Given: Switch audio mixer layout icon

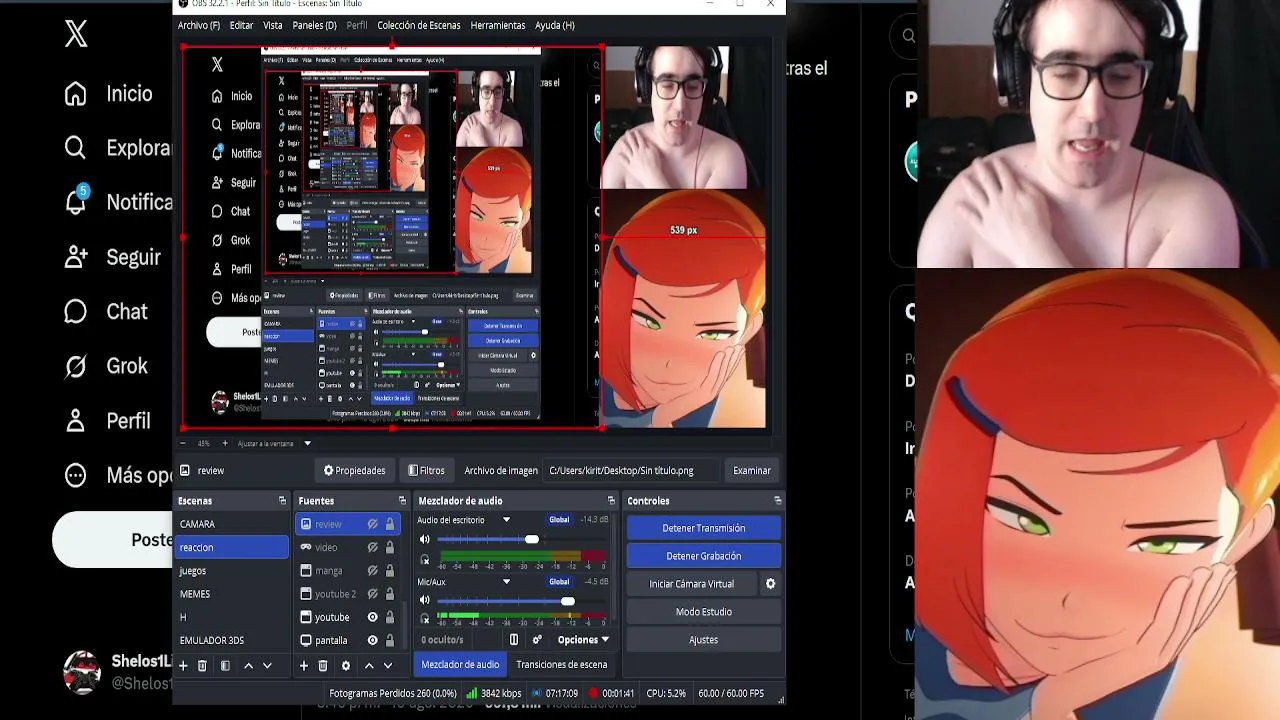Looking at the screenshot, I should click(x=514, y=640).
